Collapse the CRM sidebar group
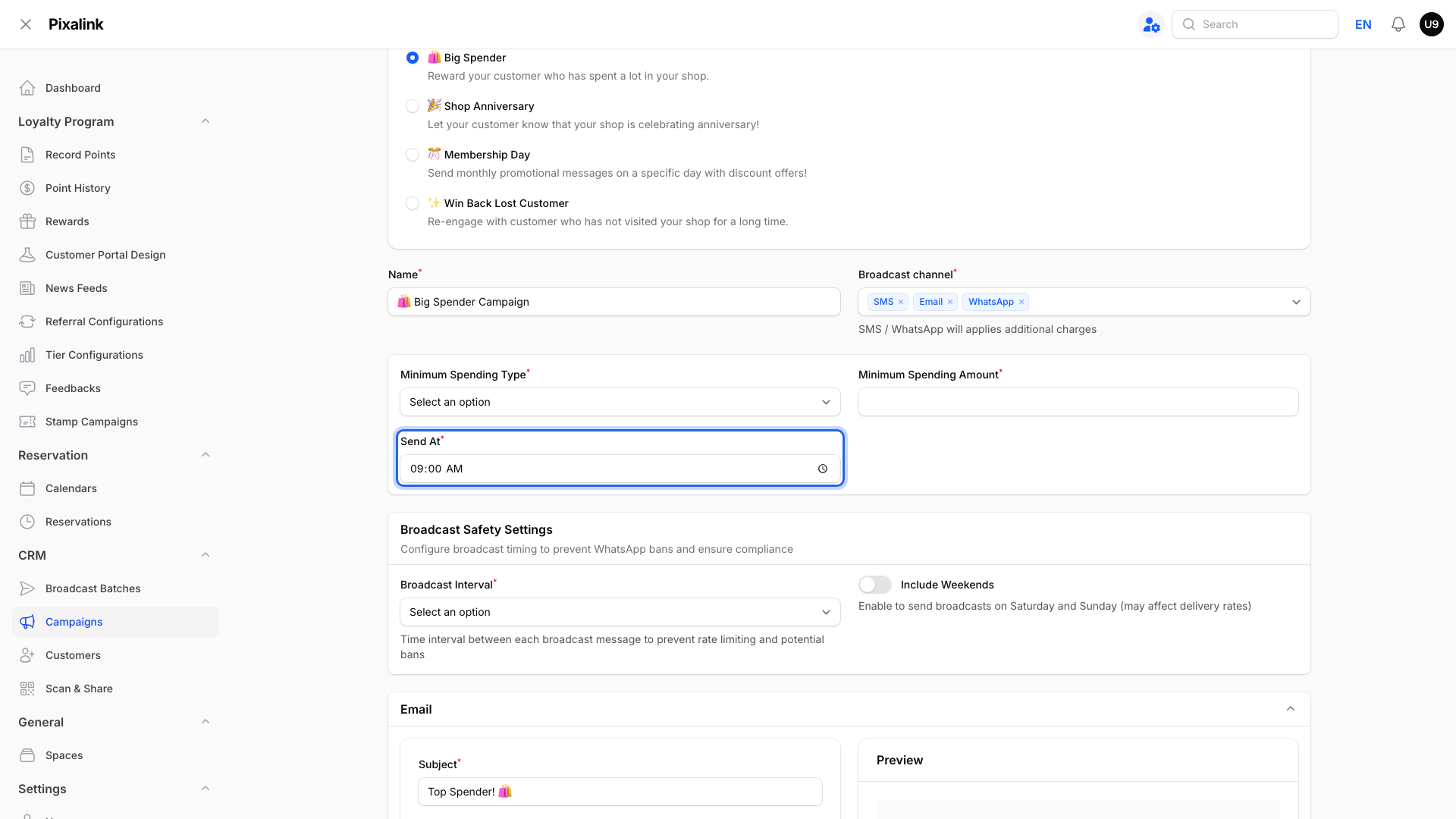 click(206, 555)
